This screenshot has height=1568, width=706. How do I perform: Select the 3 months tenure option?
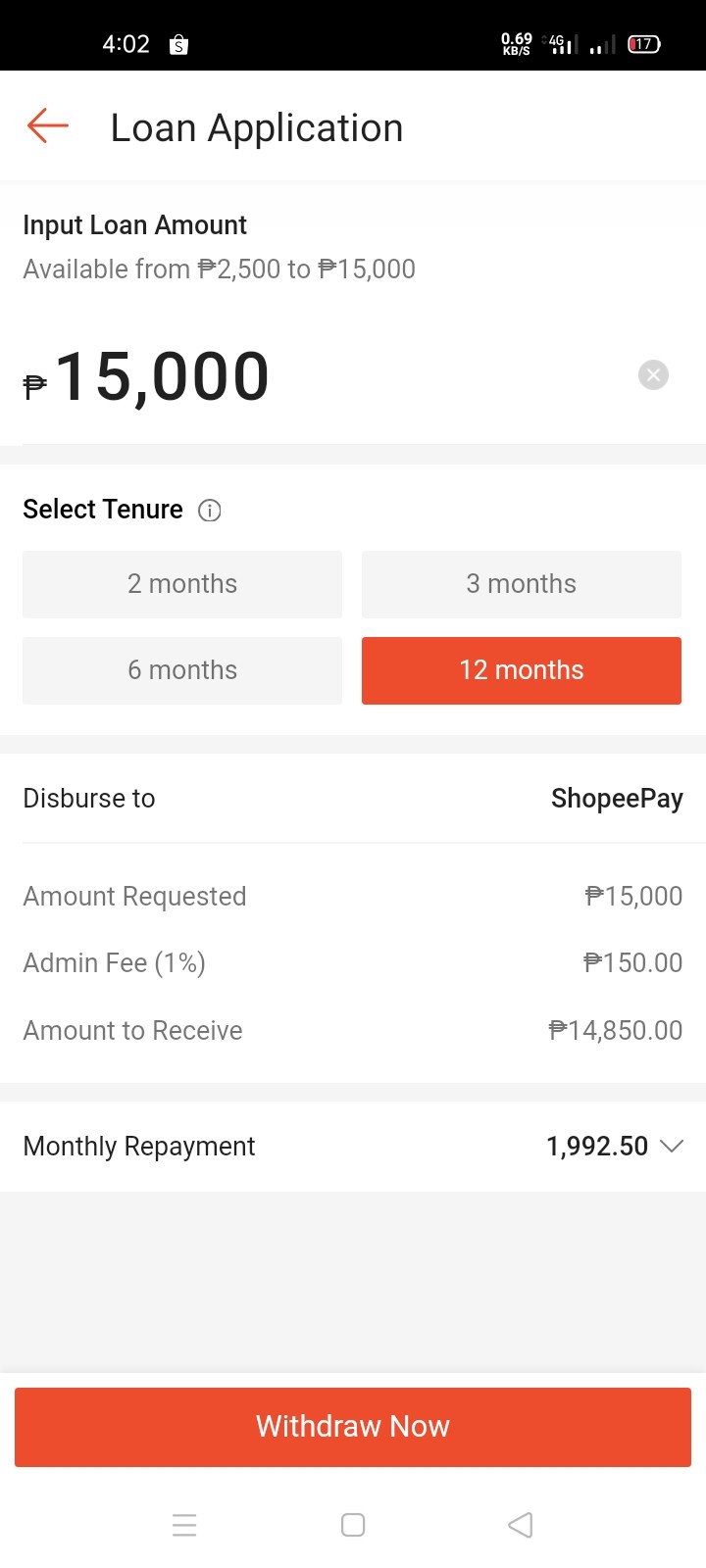tap(522, 584)
